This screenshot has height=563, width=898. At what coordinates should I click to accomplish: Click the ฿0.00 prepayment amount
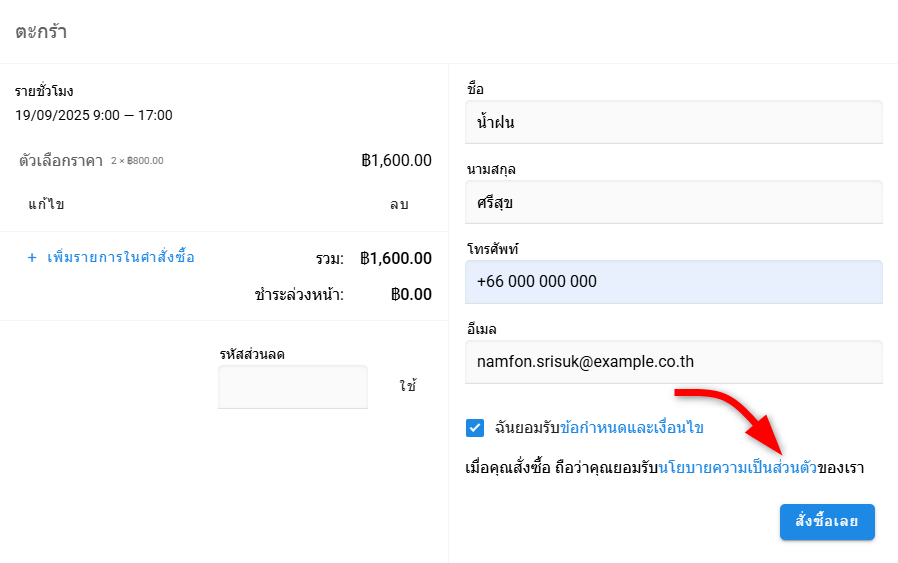(411, 295)
